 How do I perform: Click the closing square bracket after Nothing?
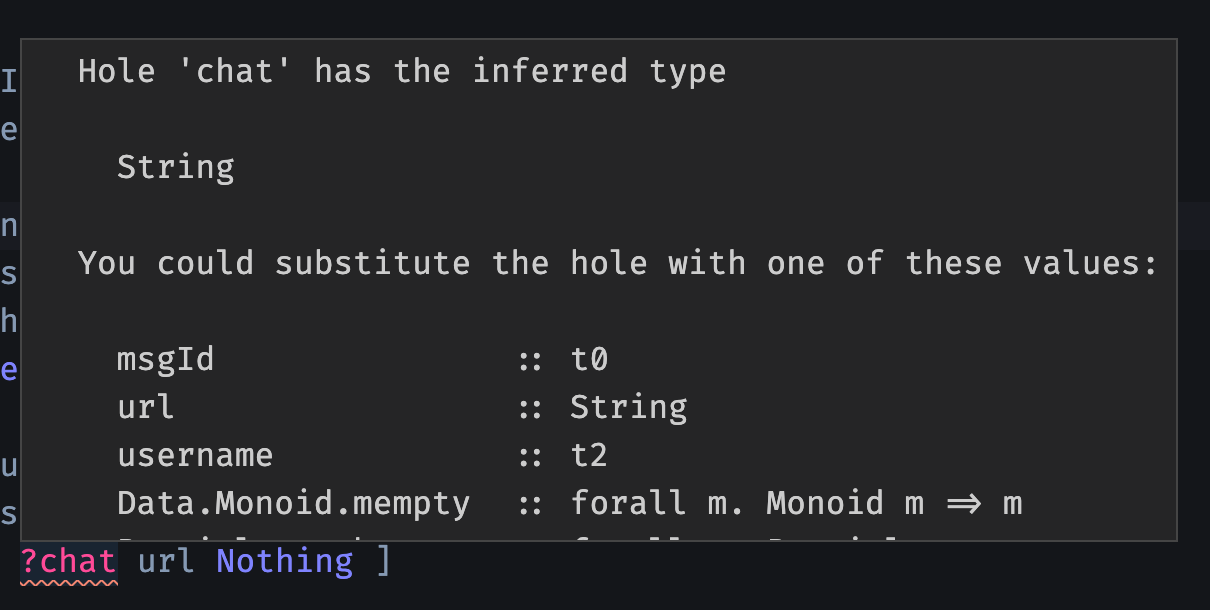point(383,561)
